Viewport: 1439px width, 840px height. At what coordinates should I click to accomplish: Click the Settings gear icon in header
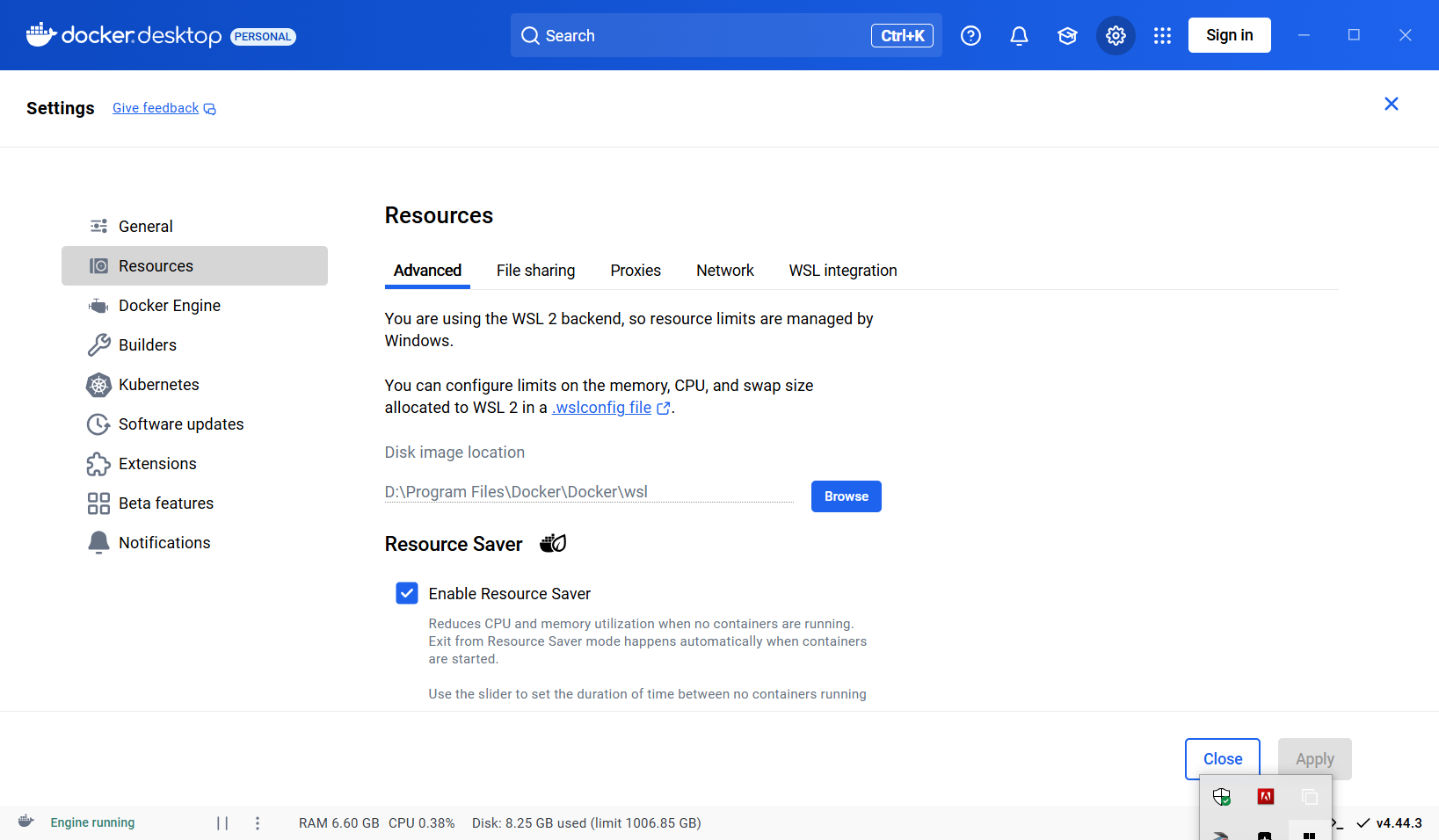tap(1116, 36)
